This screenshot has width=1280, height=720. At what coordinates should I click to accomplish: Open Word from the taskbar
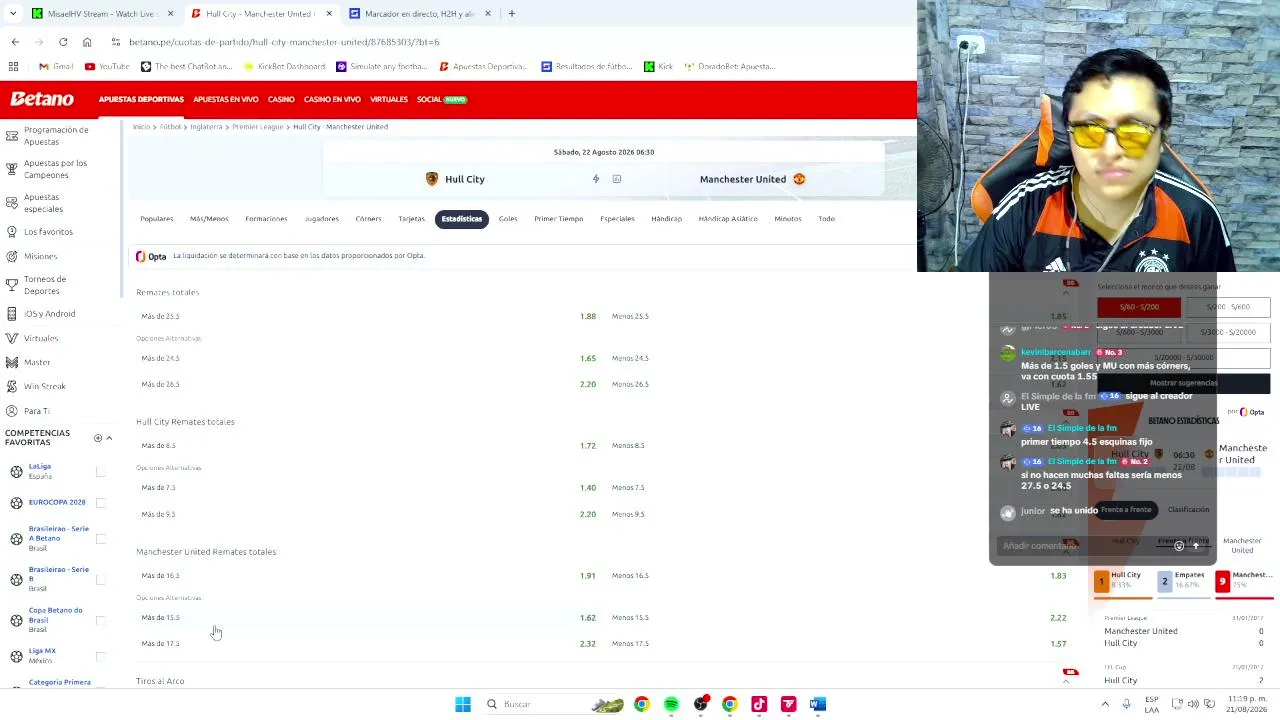pyautogui.click(x=818, y=704)
